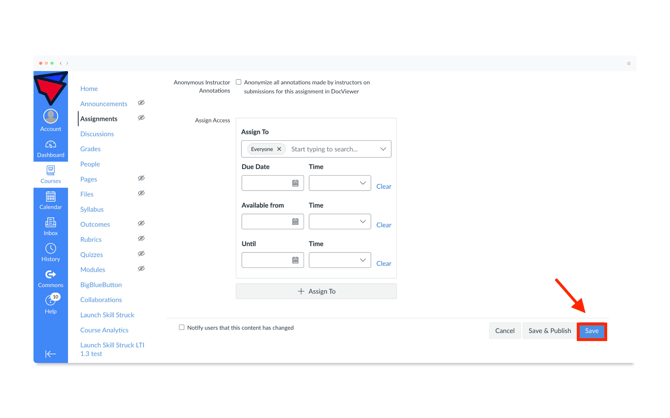Open Course Analytics link
The width and height of the screenshot is (670, 418).
[x=104, y=330]
